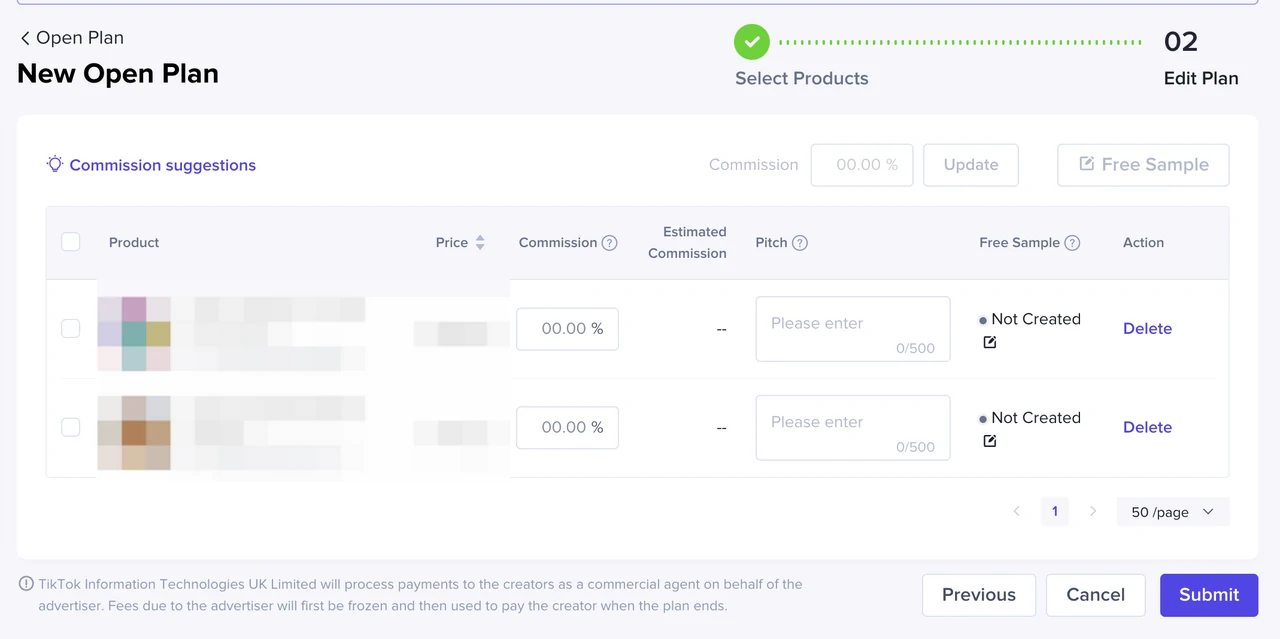Delete the first product row
The height and width of the screenshot is (639, 1280).
click(x=1147, y=329)
